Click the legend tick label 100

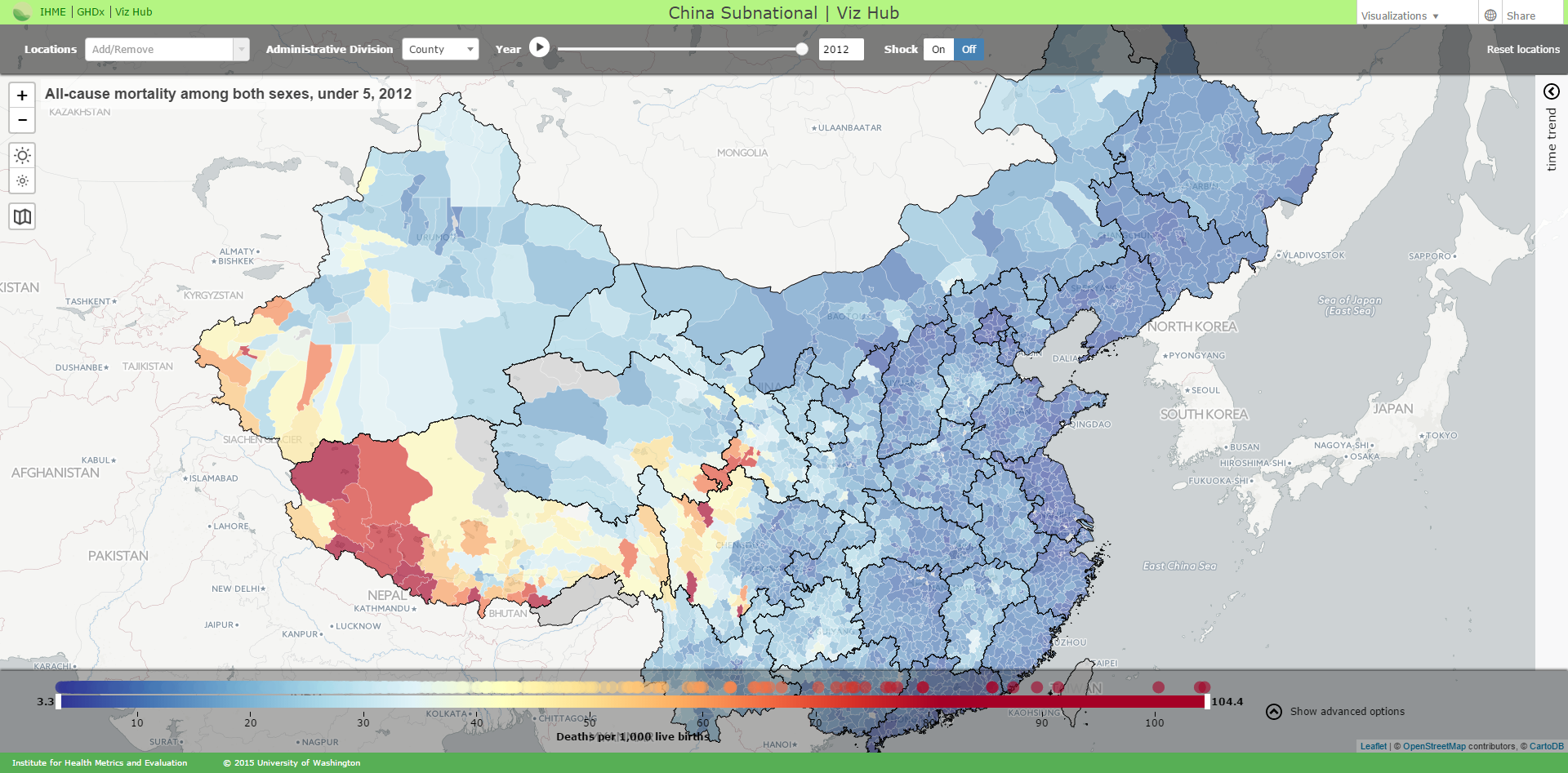coord(1154,722)
